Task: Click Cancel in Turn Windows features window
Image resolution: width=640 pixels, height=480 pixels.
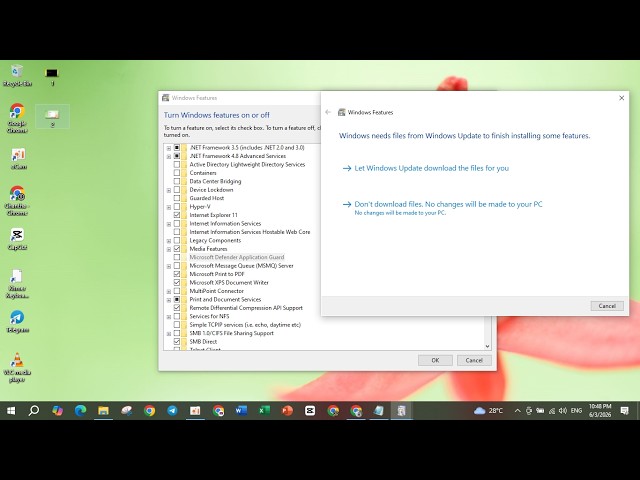Action: pyautogui.click(x=474, y=360)
